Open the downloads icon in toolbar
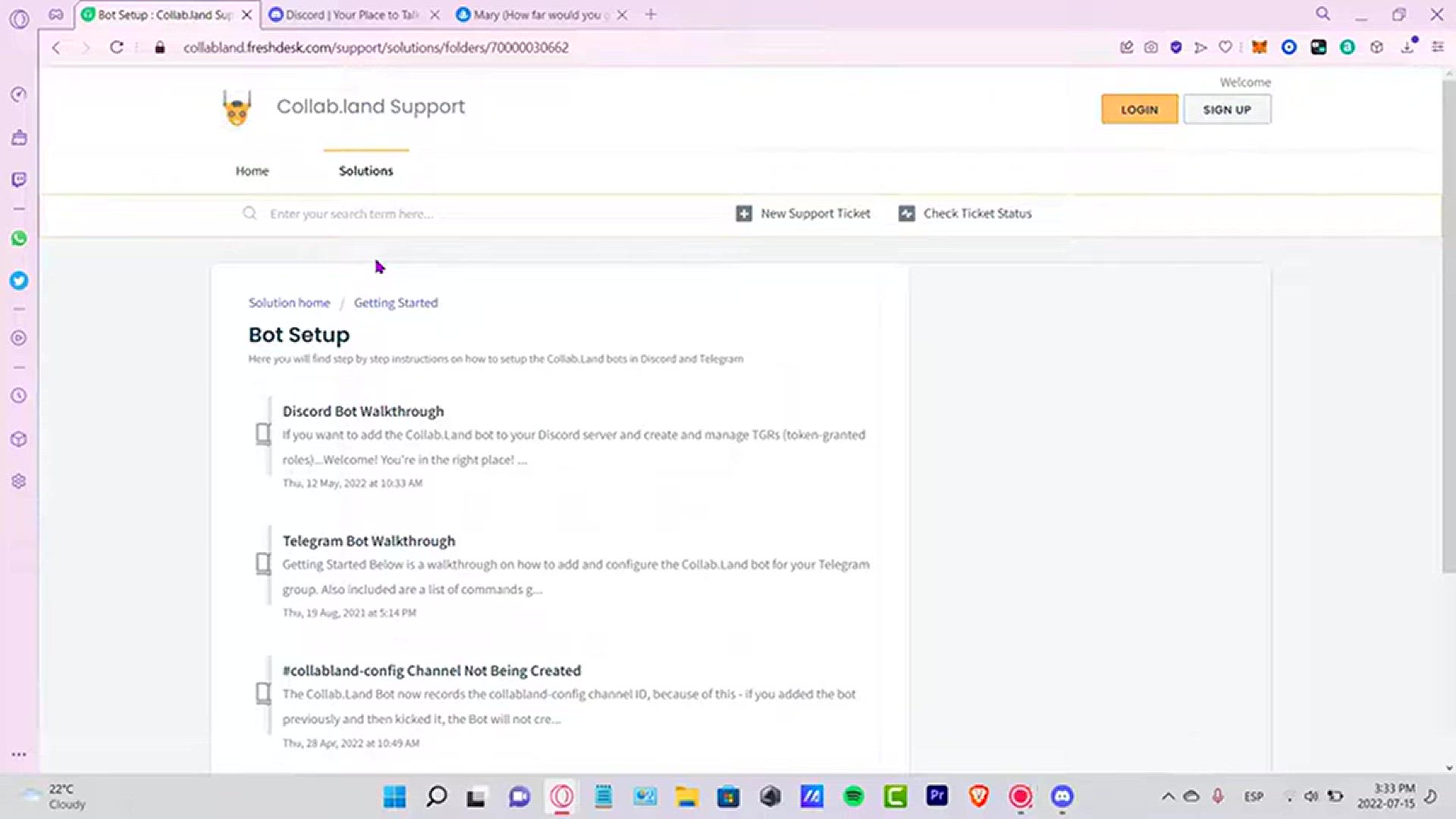This screenshot has height=819, width=1456. point(1408,46)
